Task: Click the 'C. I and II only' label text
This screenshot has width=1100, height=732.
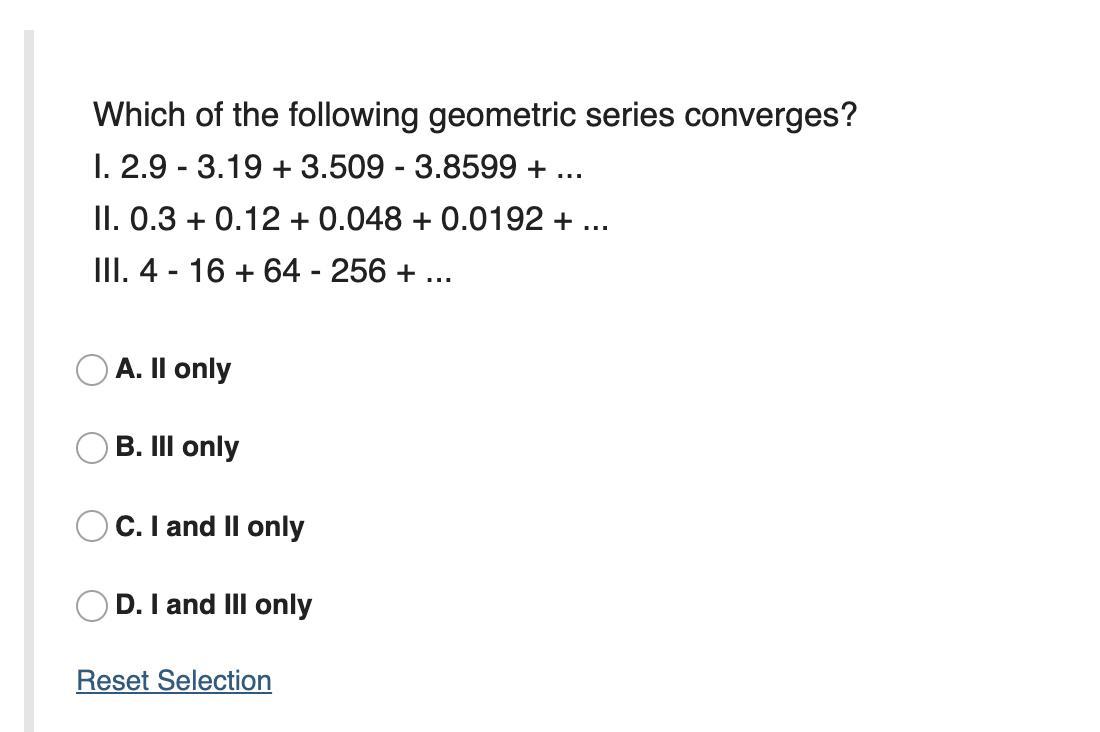Action: 210,526
